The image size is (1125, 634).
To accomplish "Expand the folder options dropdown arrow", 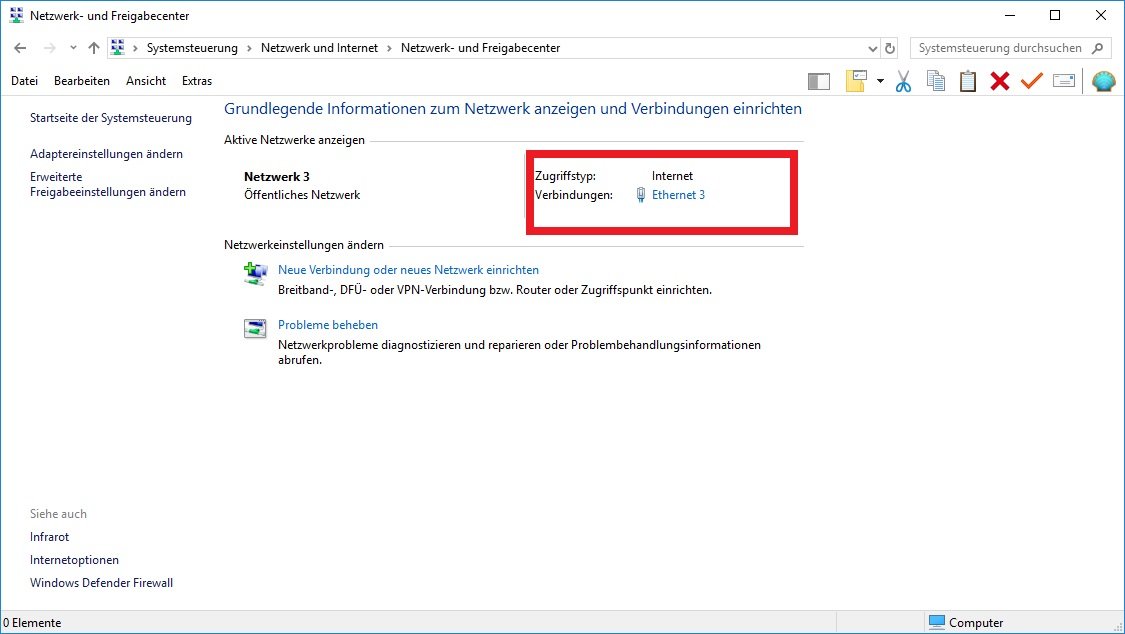I will click(880, 81).
